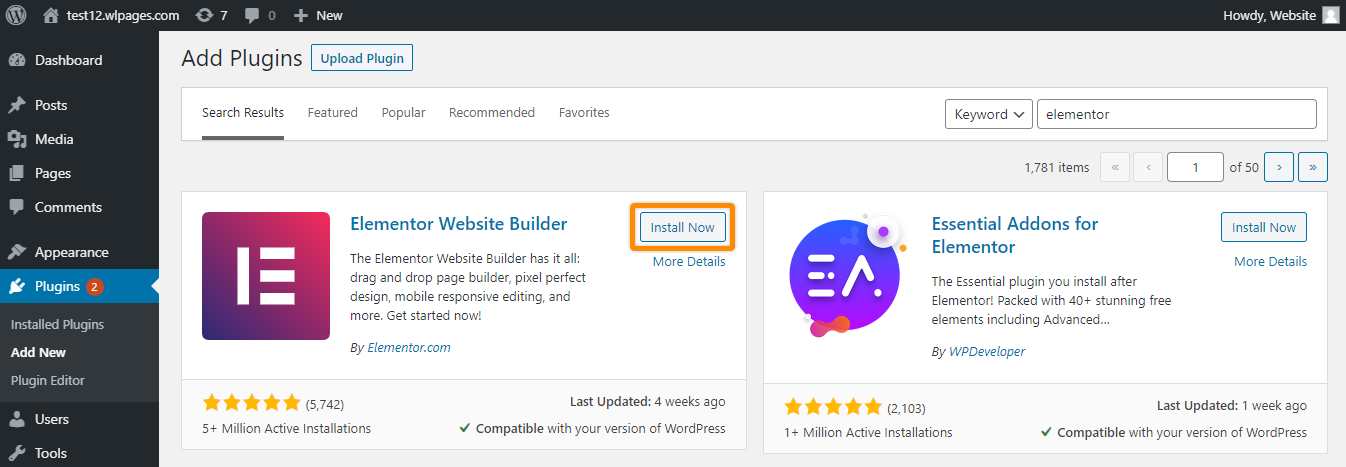Install Essential Addons for Elementor now

[x=1264, y=227]
